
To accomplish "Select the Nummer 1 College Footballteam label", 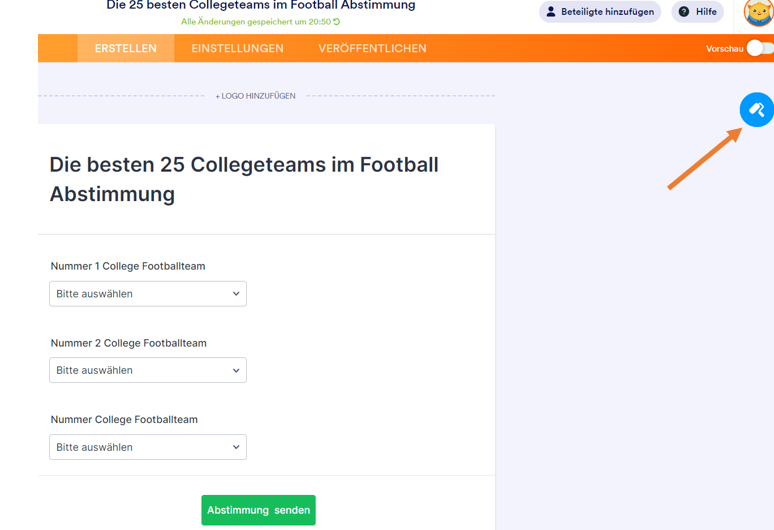I will tap(128, 266).
